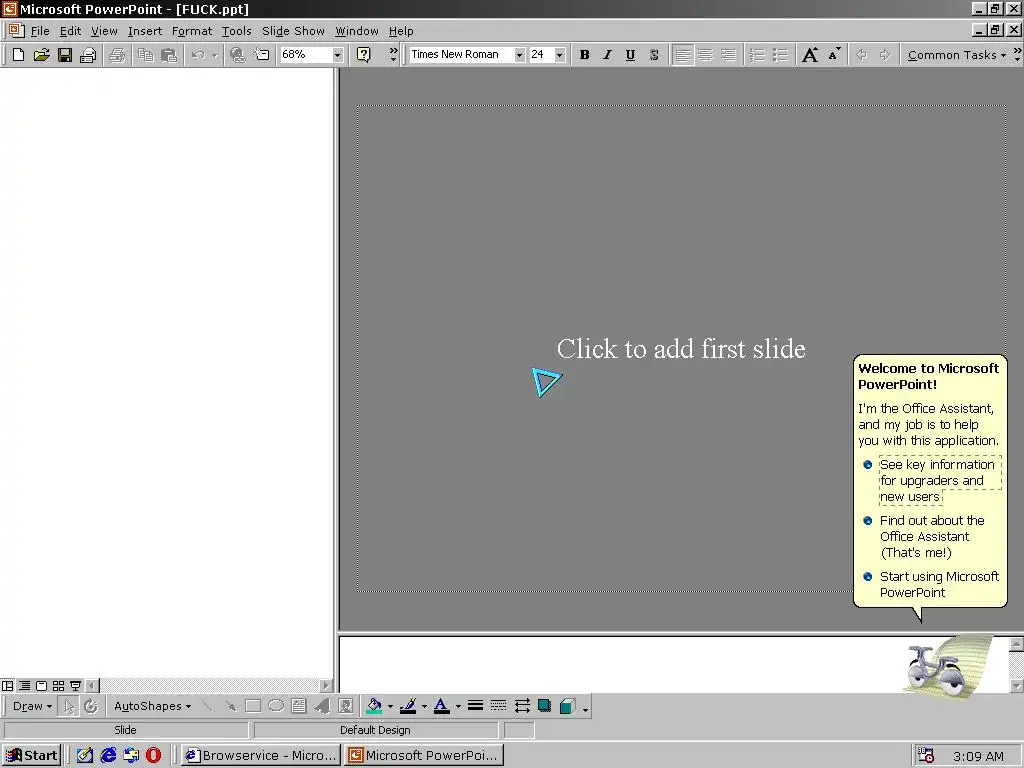The image size is (1024, 768).
Task: Toggle Underline formatting
Action: 630,55
